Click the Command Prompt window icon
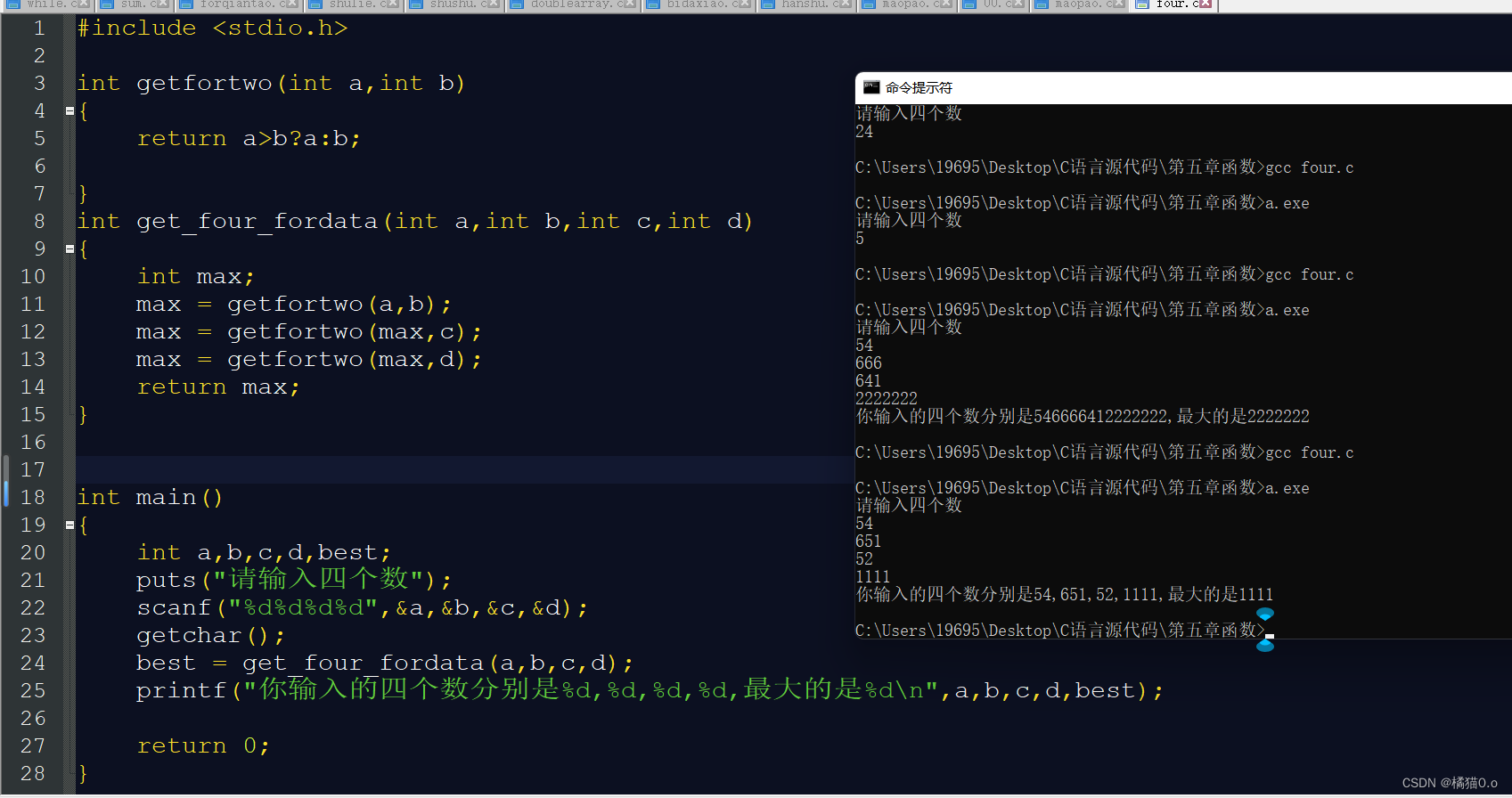Viewport: 1512px width, 798px height. click(871, 87)
